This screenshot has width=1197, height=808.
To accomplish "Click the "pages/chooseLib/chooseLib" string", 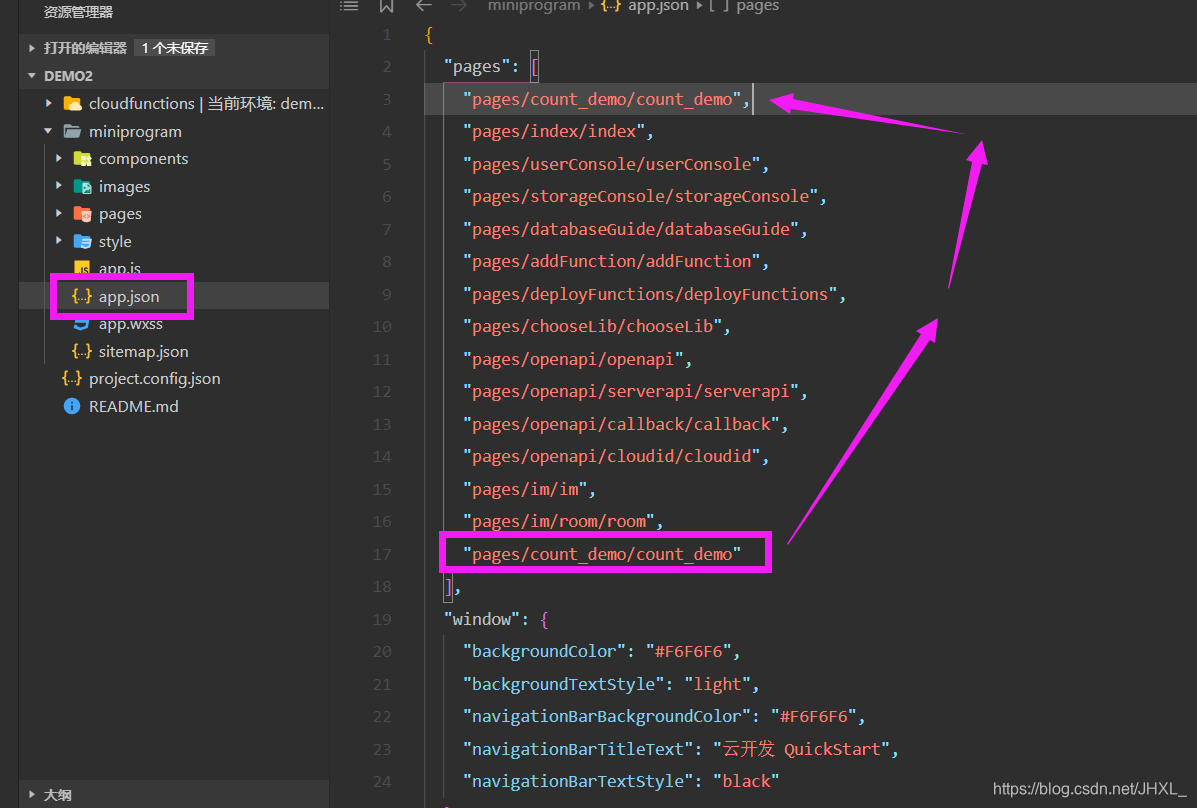I will click(592, 326).
